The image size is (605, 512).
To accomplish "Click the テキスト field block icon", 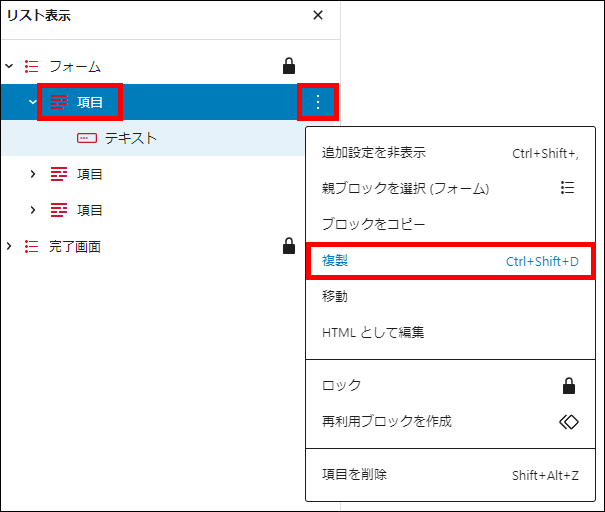I will (x=87, y=138).
